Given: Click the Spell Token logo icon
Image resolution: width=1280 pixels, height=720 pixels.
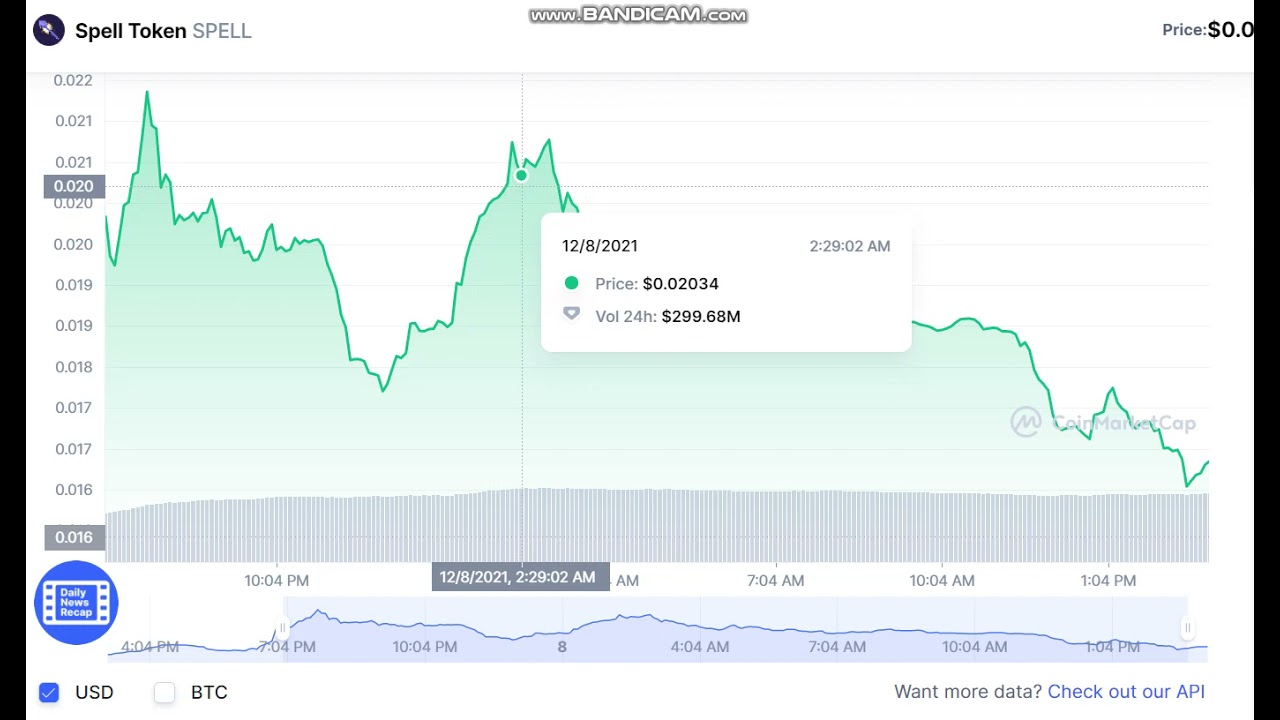Looking at the screenshot, I should coord(49,30).
